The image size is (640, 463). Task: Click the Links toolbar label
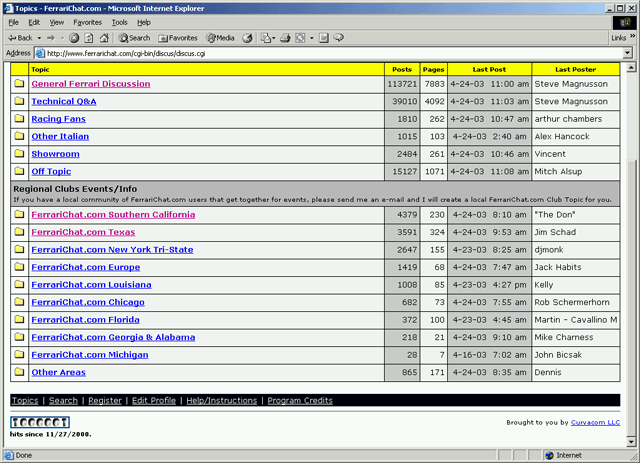(618, 38)
